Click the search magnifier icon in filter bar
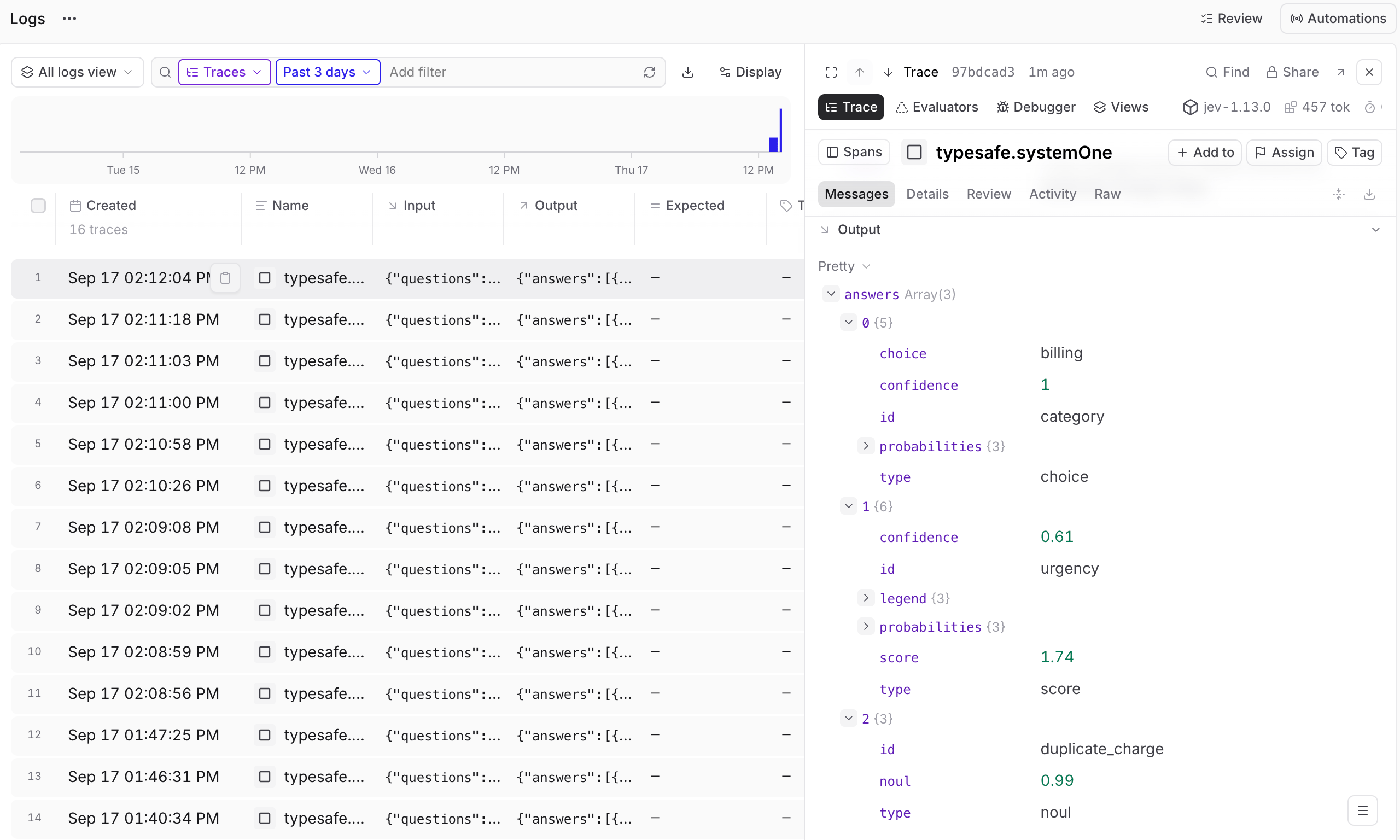 (165, 72)
